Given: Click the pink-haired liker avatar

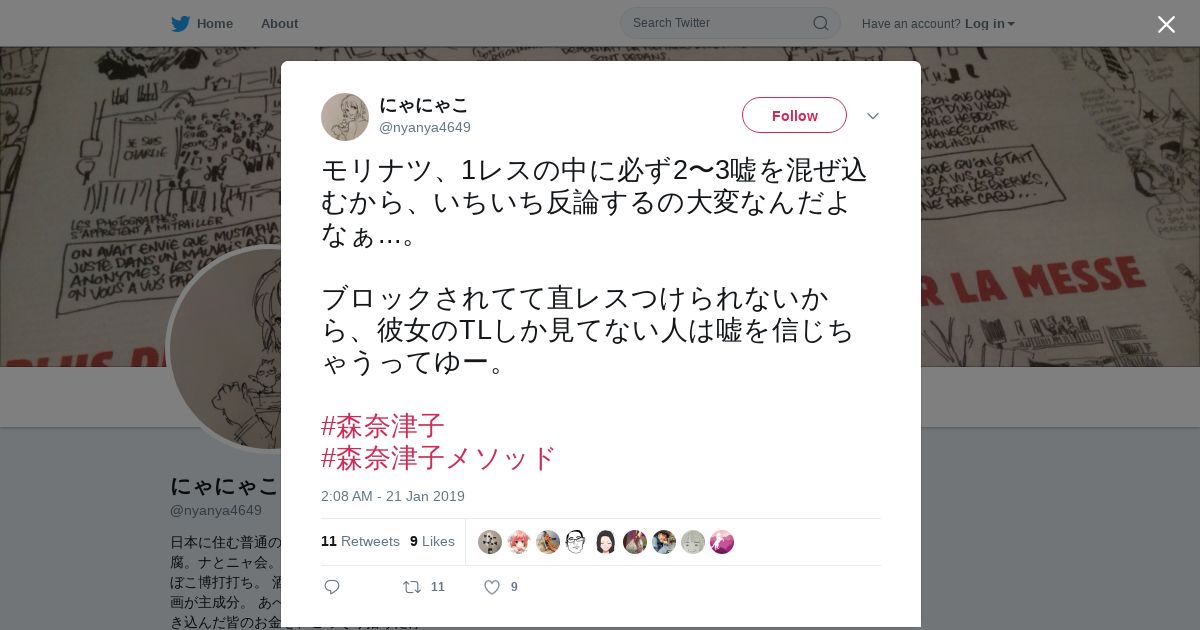Looking at the screenshot, I should [519, 542].
